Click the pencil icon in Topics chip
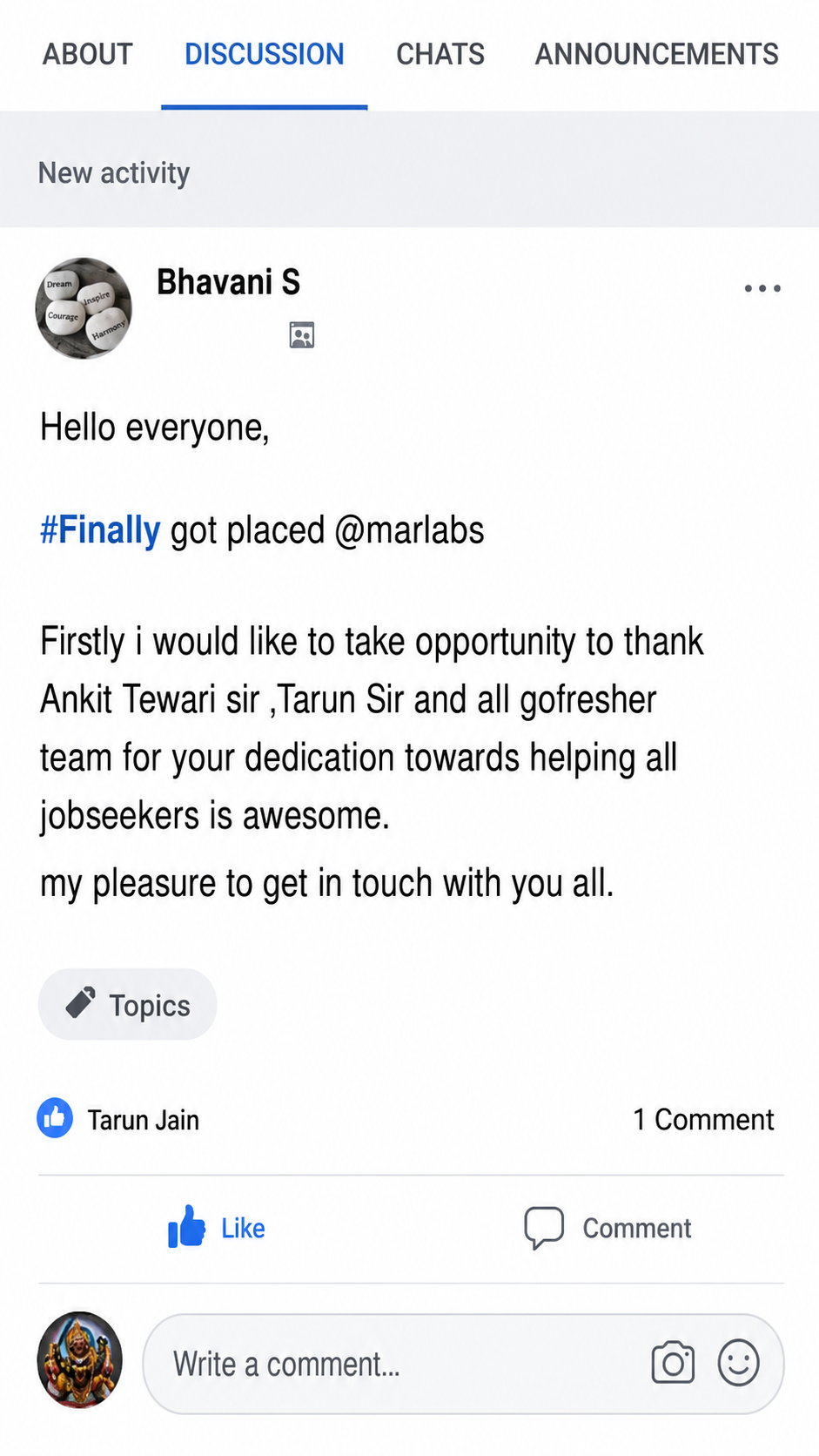The image size is (819, 1456). tap(81, 1003)
